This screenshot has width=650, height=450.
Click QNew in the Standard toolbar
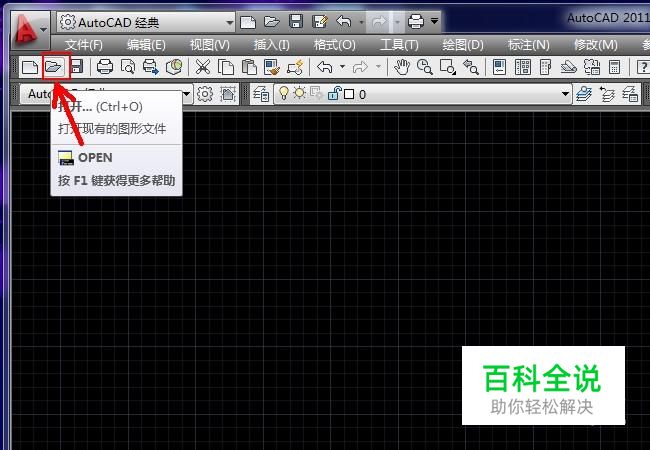click(x=30, y=67)
